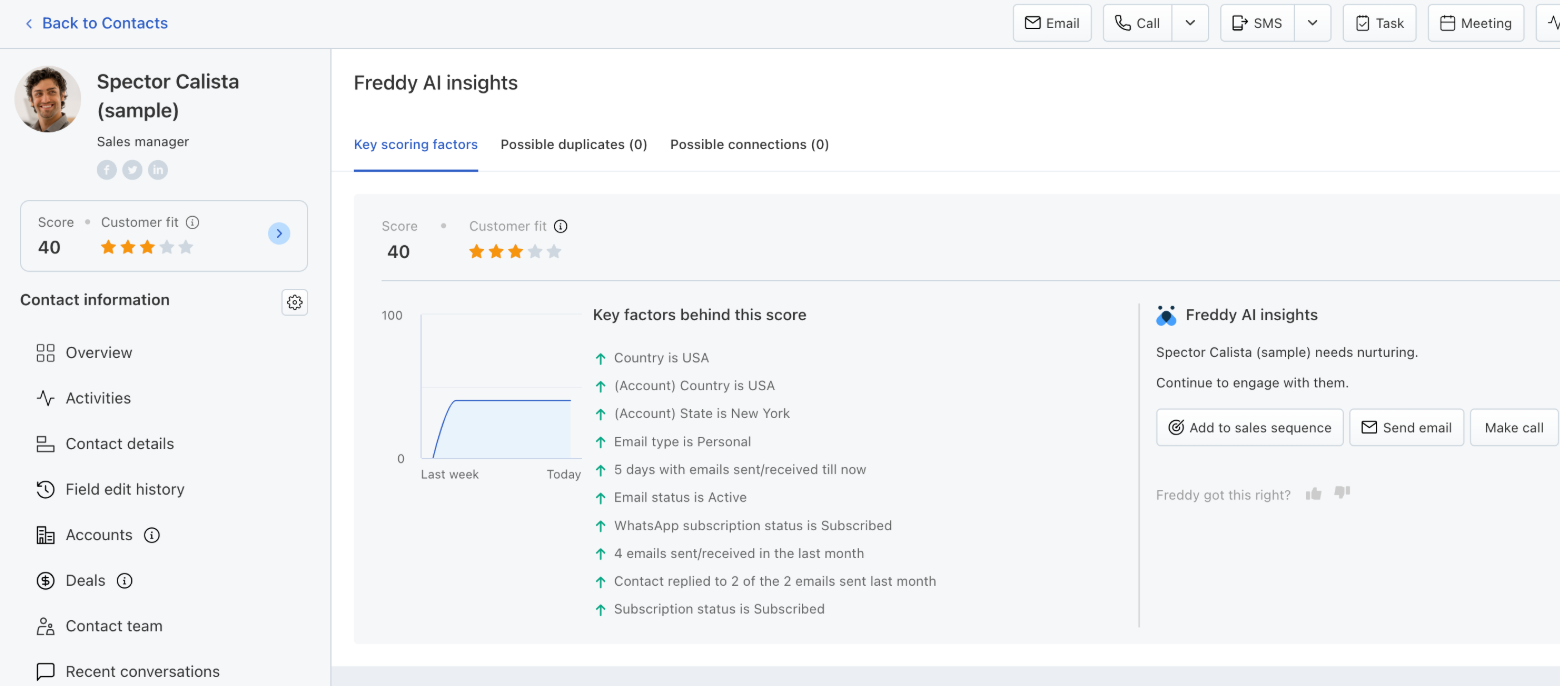This screenshot has width=1560, height=686.
Task: Click the Sales manager job title
Action: point(143,142)
